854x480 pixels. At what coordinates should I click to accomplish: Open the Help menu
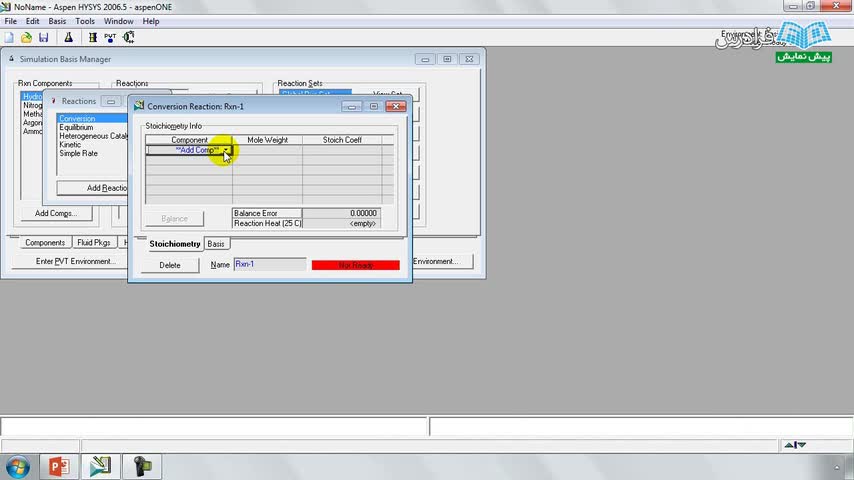click(151, 21)
